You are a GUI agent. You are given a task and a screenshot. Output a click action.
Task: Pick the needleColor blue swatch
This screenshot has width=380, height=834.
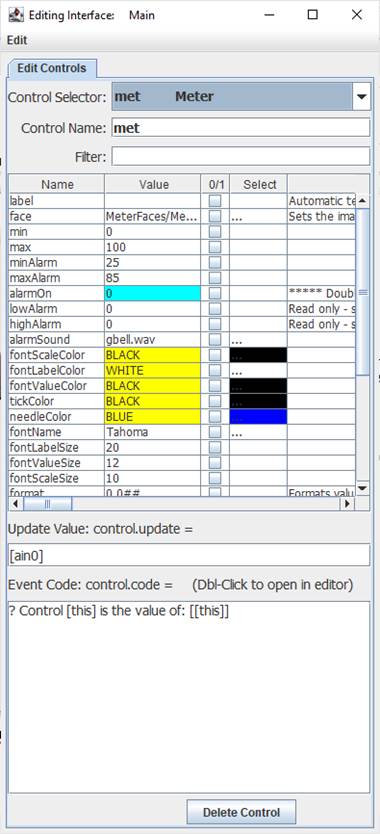pyautogui.click(x=258, y=417)
